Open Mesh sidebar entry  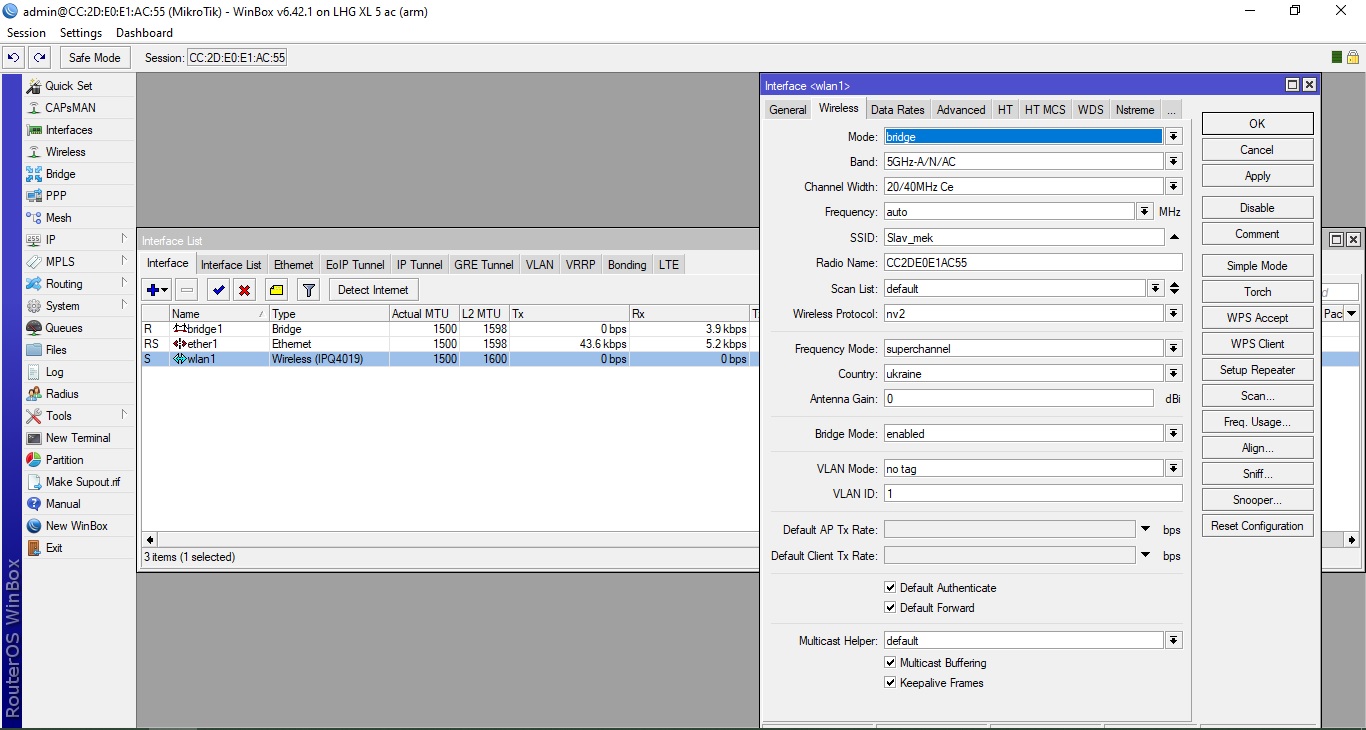pyautogui.click(x=59, y=218)
